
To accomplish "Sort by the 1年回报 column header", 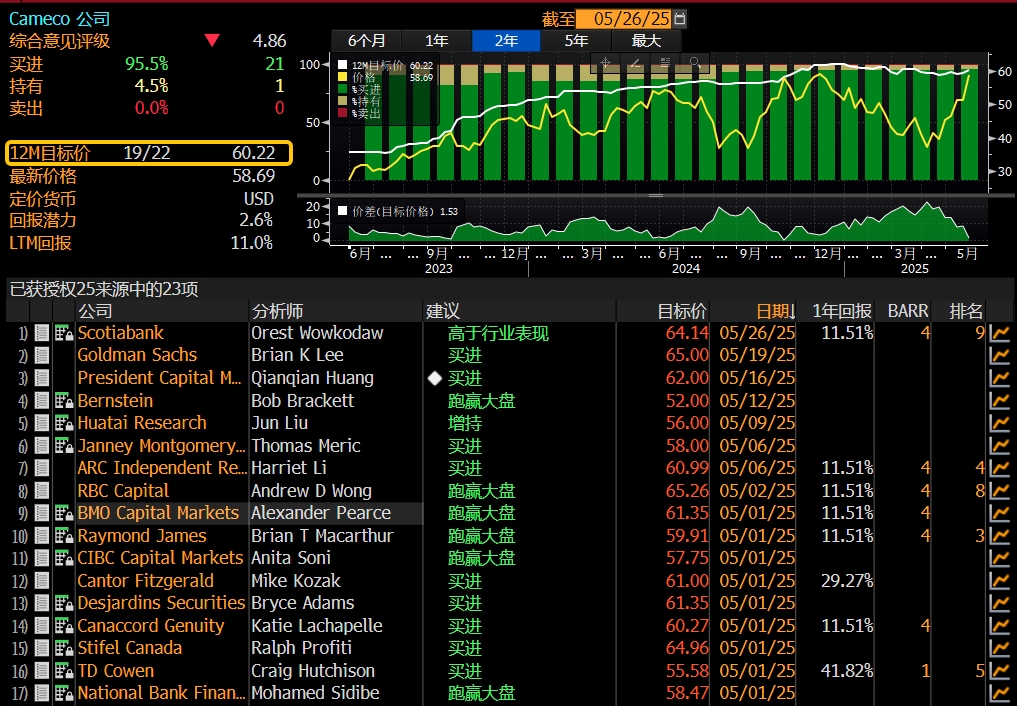I will pyautogui.click(x=842, y=311).
